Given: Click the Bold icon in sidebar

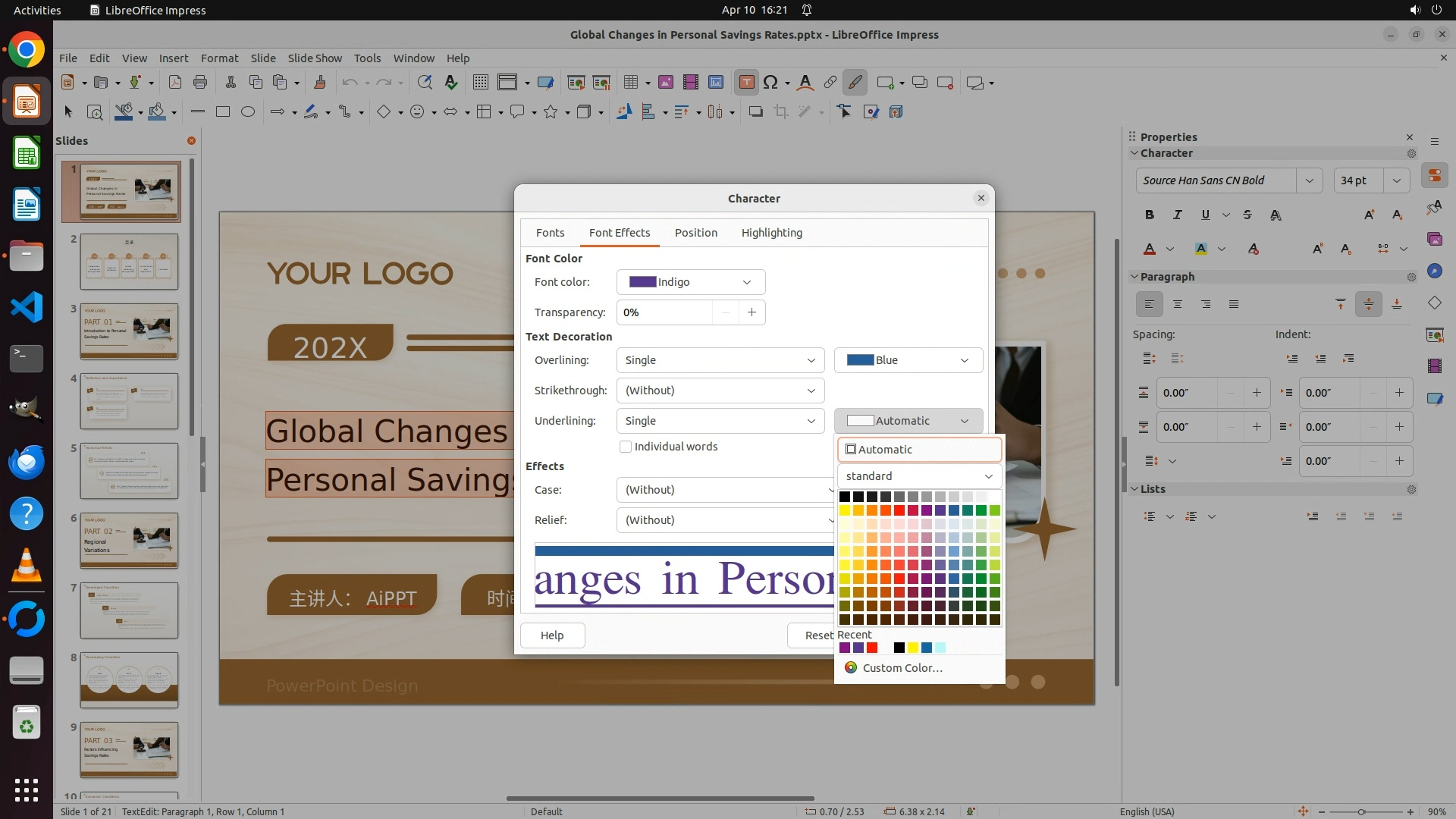Looking at the screenshot, I should click(1150, 215).
